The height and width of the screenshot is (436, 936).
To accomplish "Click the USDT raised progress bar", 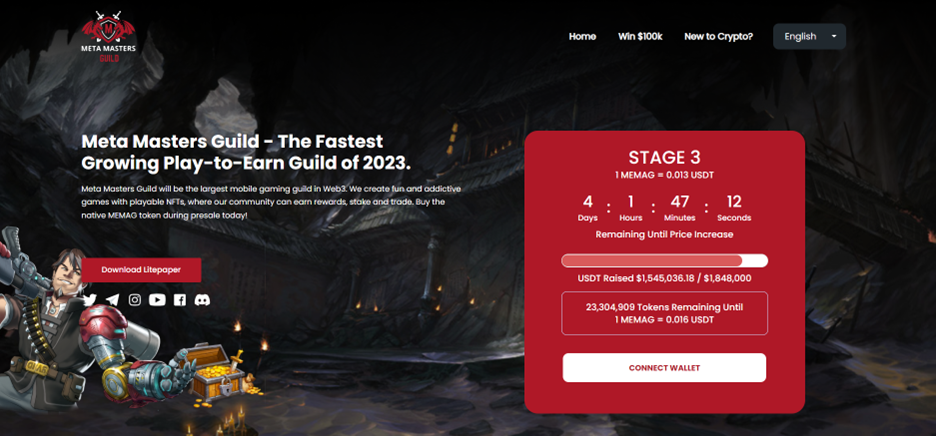I will tap(664, 261).
